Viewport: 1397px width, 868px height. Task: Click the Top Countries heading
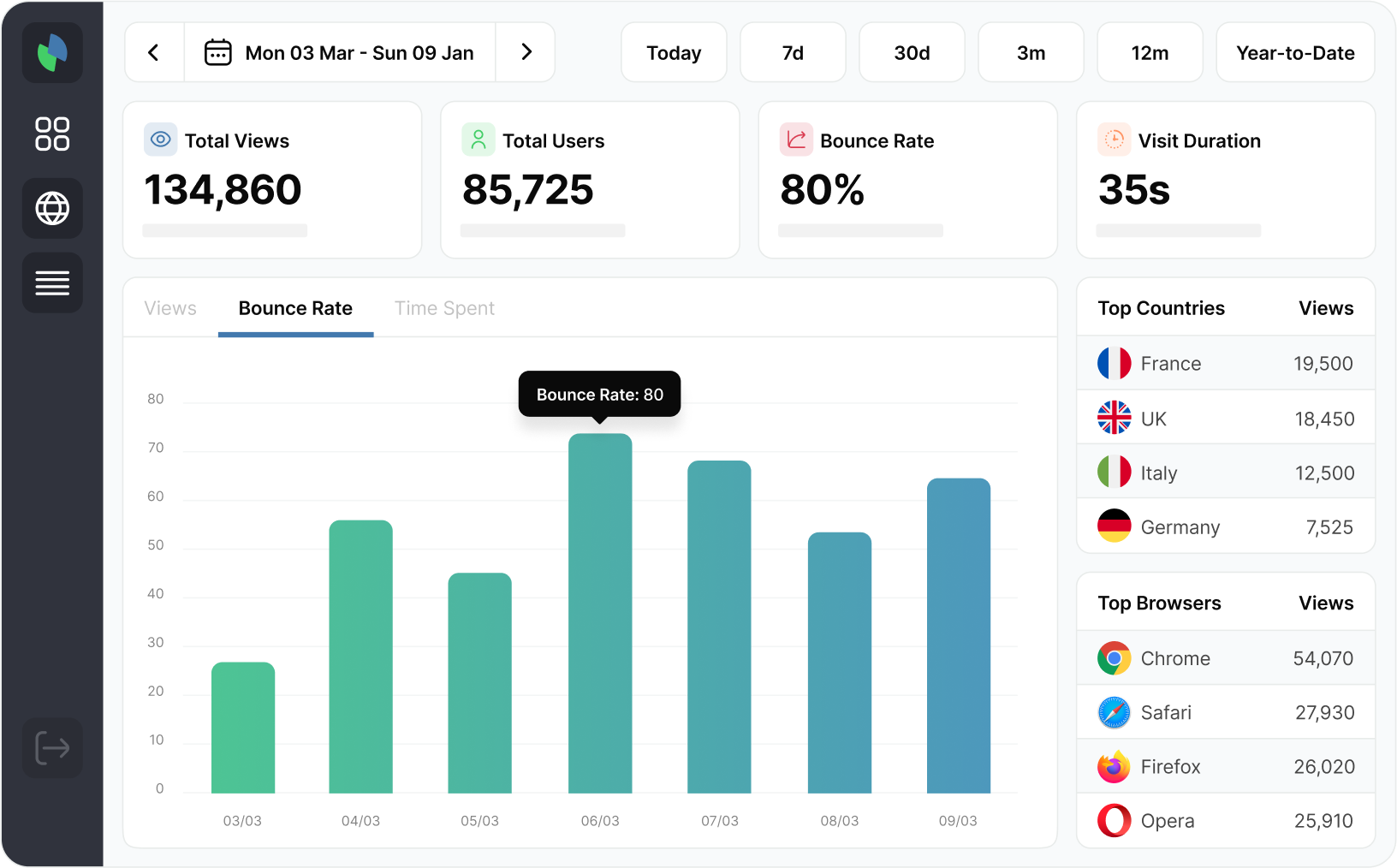[1161, 308]
